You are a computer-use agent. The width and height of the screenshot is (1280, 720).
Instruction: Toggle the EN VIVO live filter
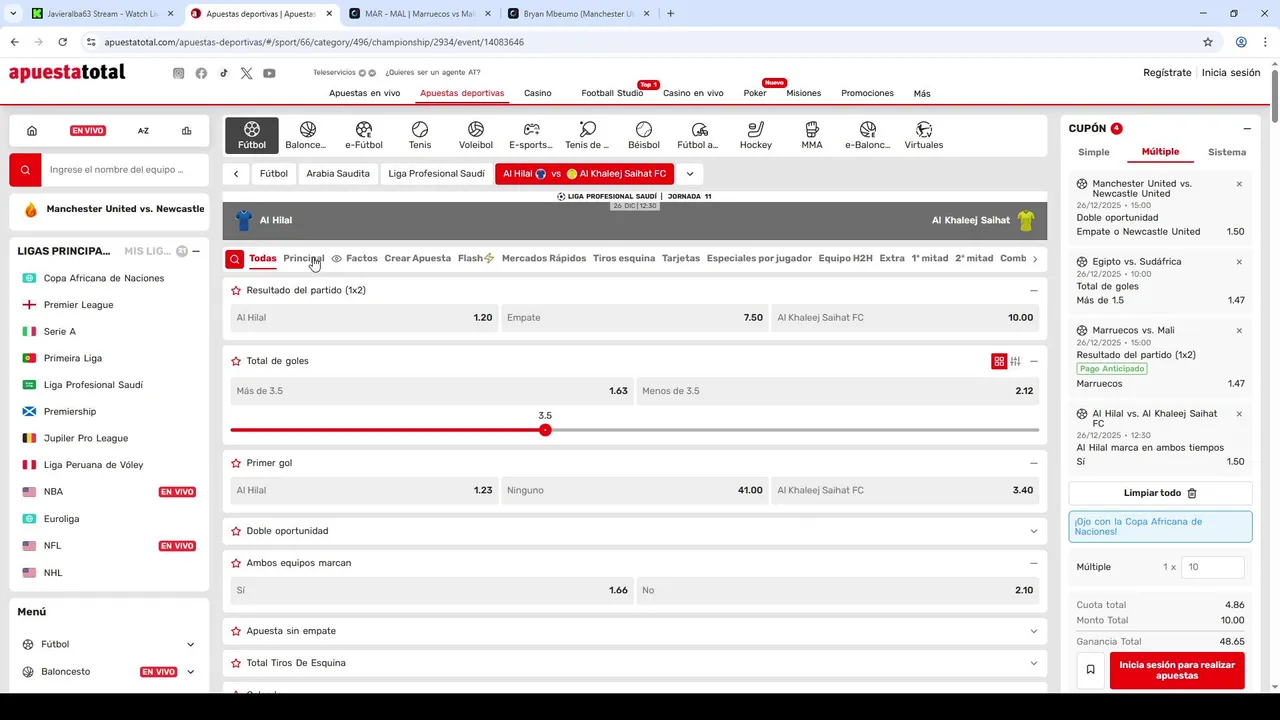(x=88, y=131)
